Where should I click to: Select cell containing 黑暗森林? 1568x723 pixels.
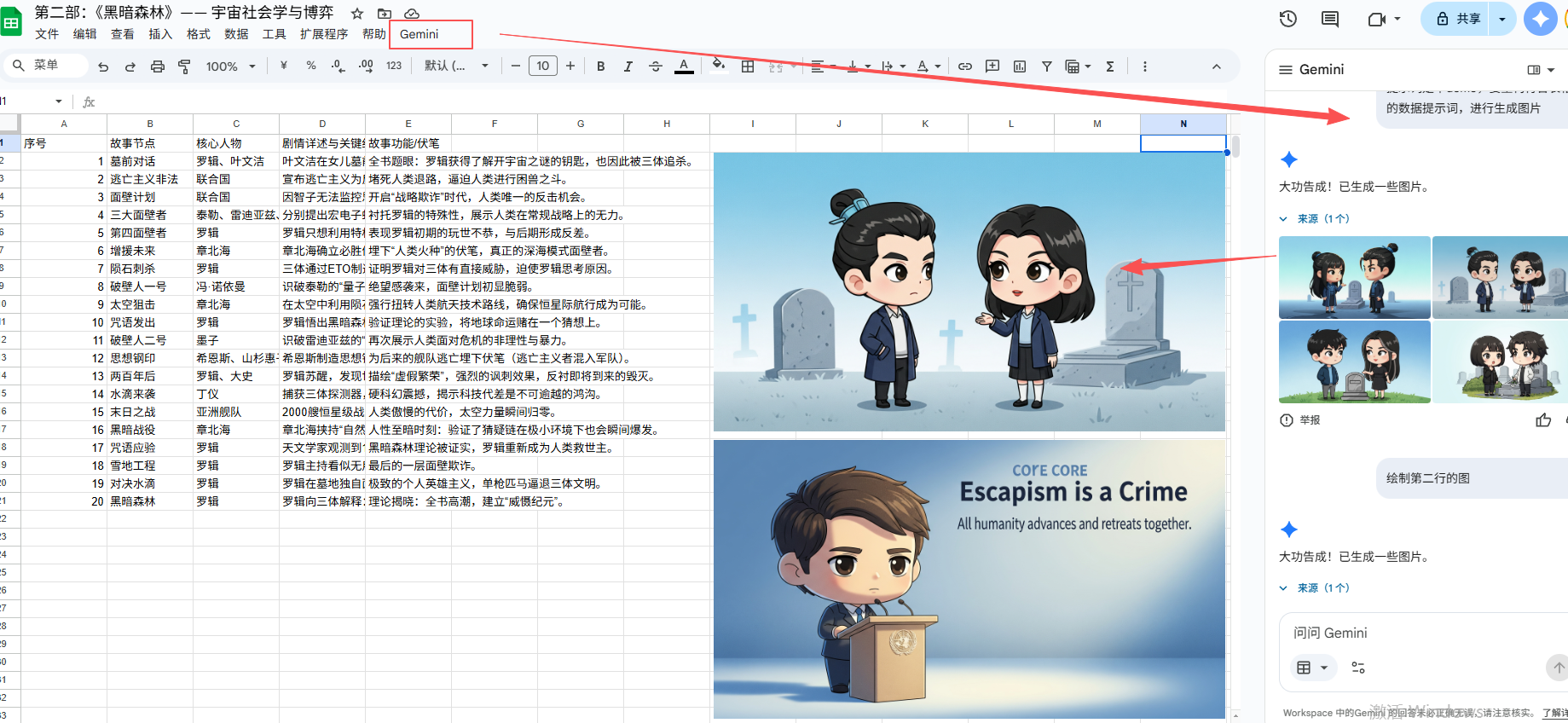pos(150,501)
